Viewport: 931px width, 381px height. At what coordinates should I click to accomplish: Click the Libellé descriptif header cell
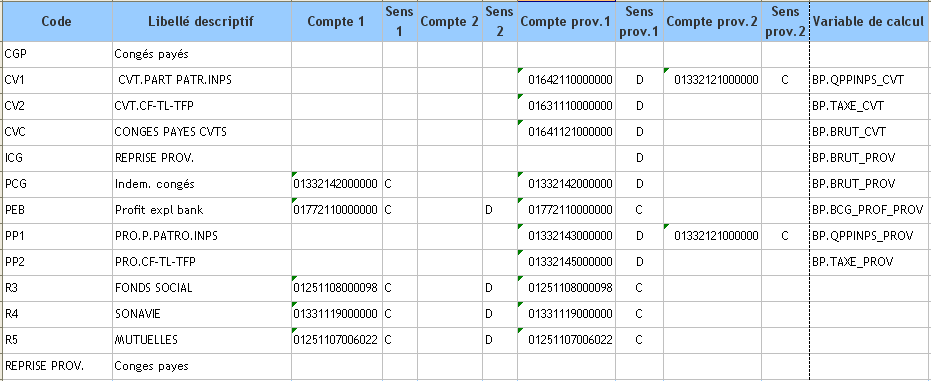201,22
